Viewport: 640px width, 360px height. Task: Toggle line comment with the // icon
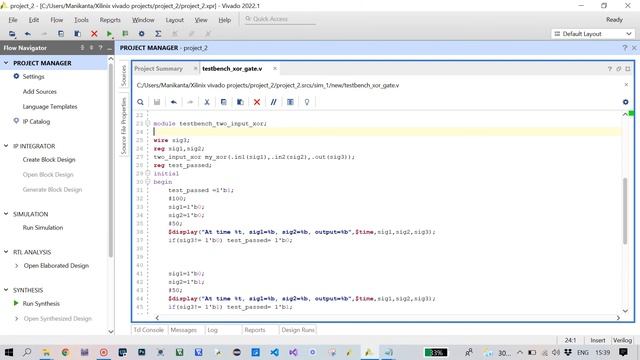tap(273, 102)
